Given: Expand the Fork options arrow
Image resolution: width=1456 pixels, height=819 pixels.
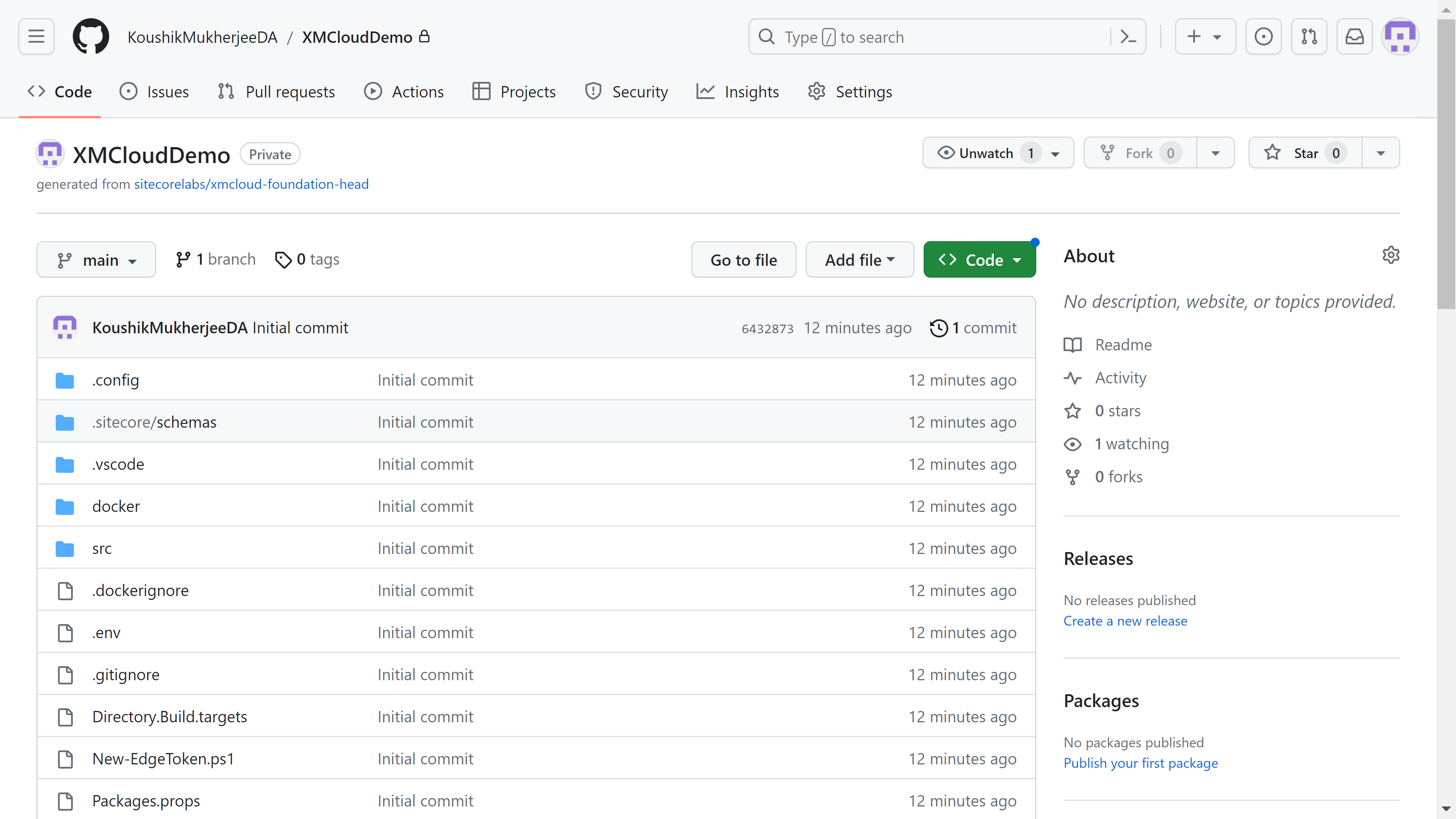Looking at the screenshot, I should 1215,153.
